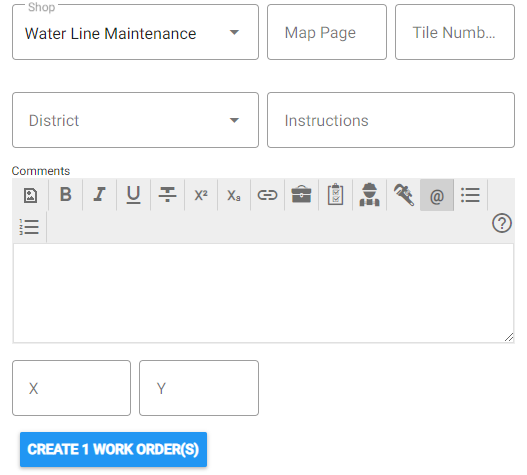The image size is (527, 475).
Task: Open the editor help icon
Action: pyautogui.click(x=502, y=223)
